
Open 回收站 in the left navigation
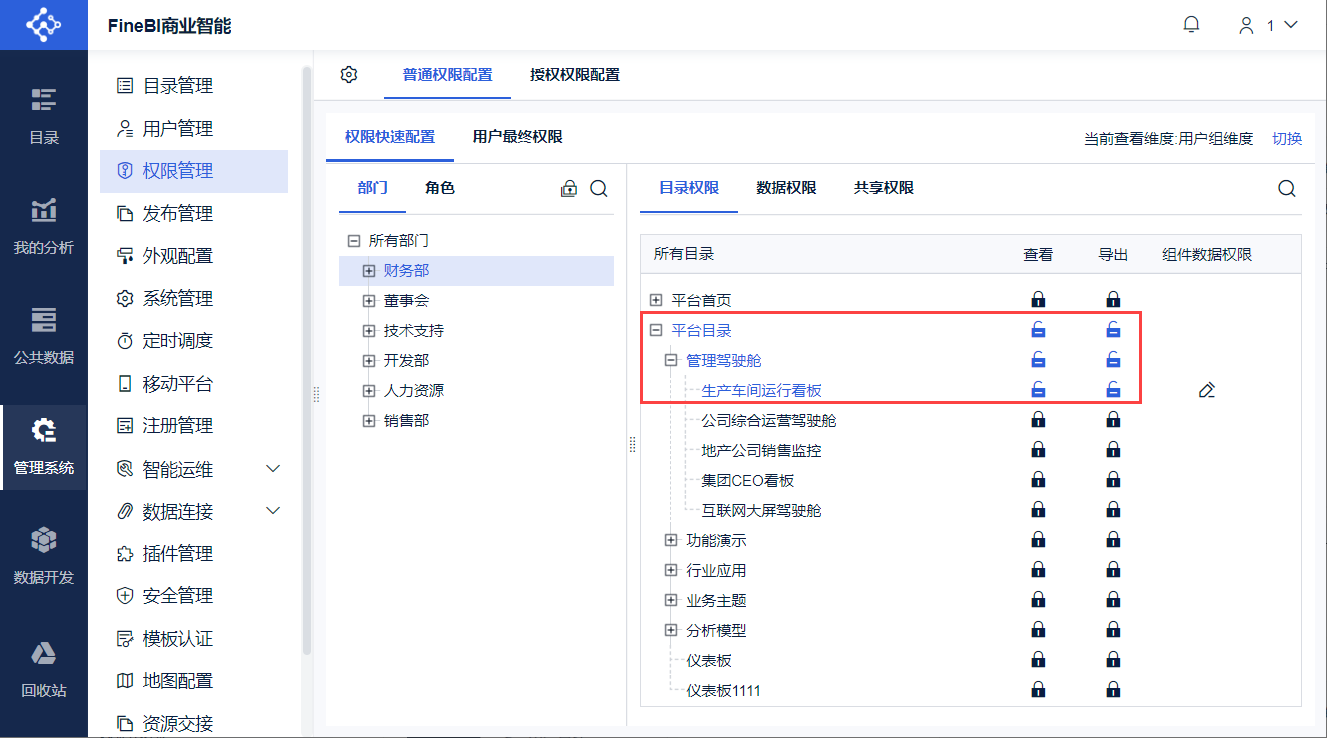click(x=44, y=668)
